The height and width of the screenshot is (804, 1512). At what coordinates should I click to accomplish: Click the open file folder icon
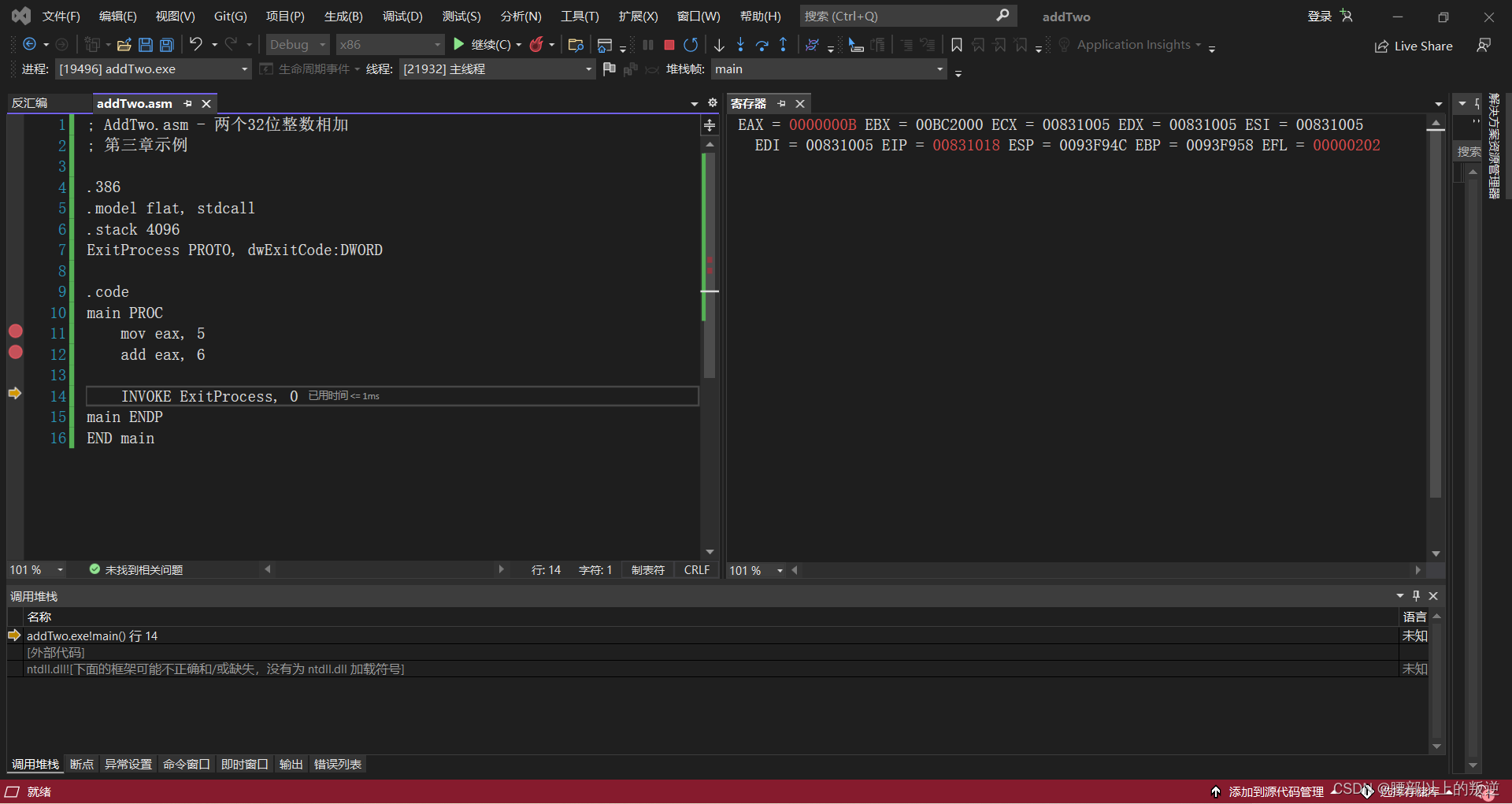[x=124, y=45]
